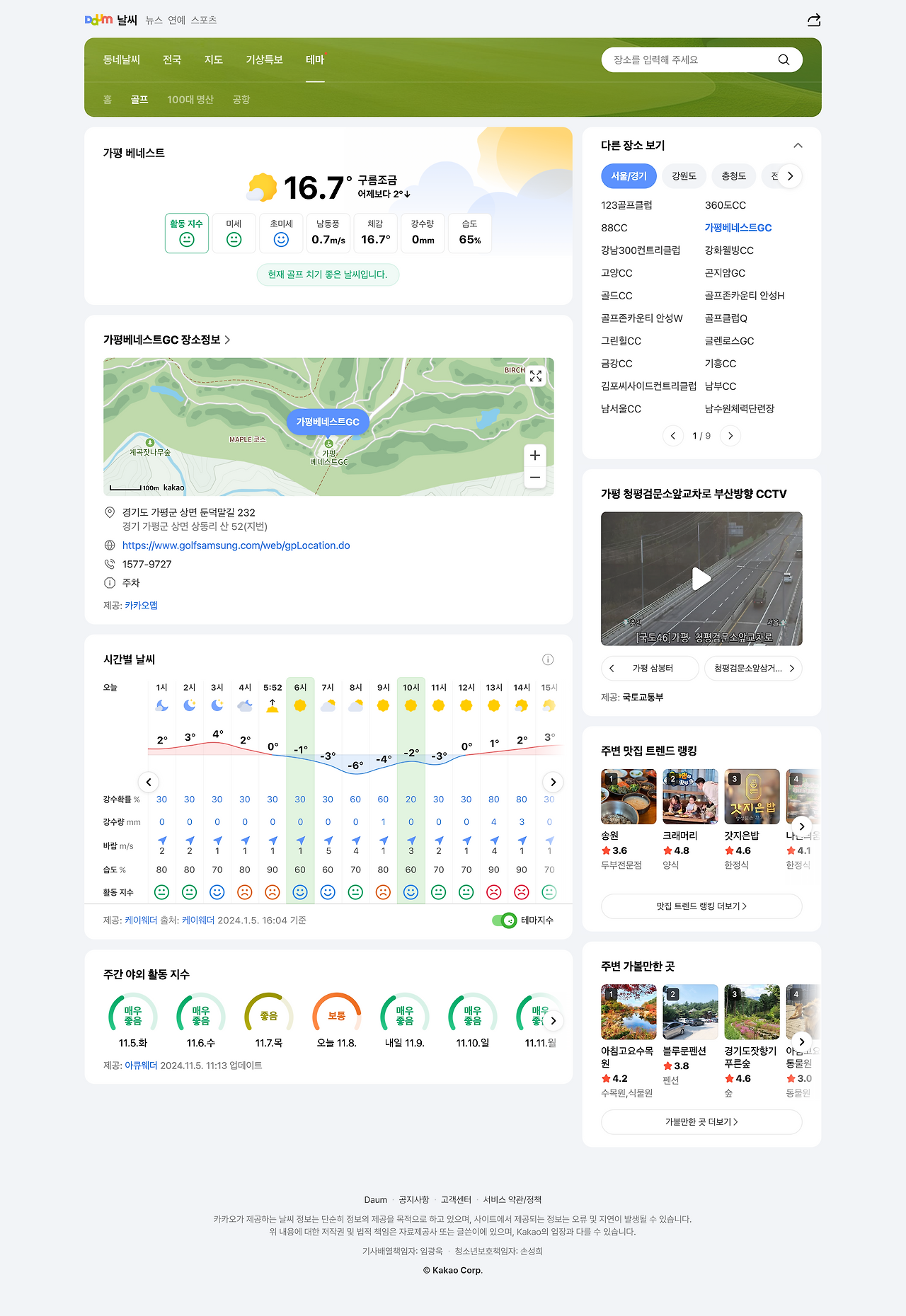Click the Daum logo
The height and width of the screenshot is (1316, 906).
pos(98,20)
